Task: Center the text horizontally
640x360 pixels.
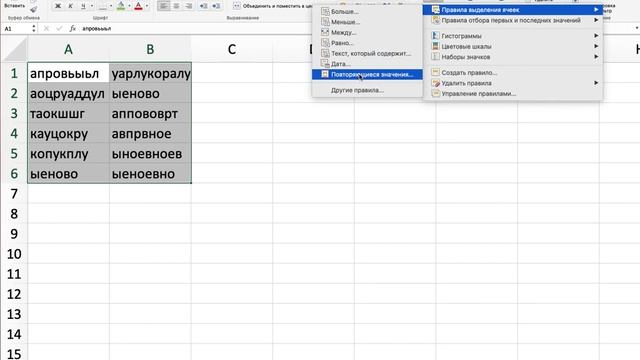Action: click(176, 6)
